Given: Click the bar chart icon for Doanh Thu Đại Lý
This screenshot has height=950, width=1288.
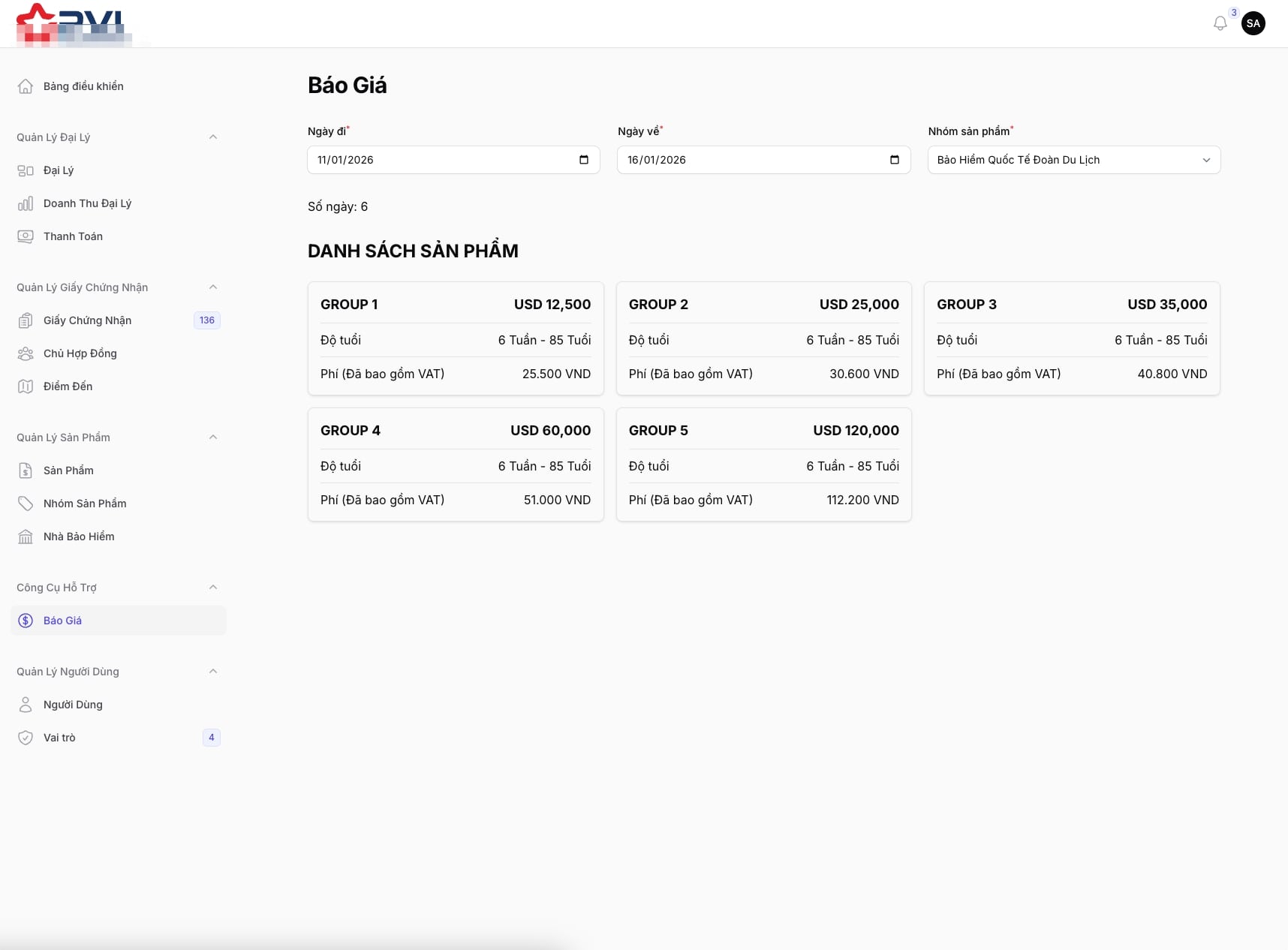Looking at the screenshot, I should 26,203.
